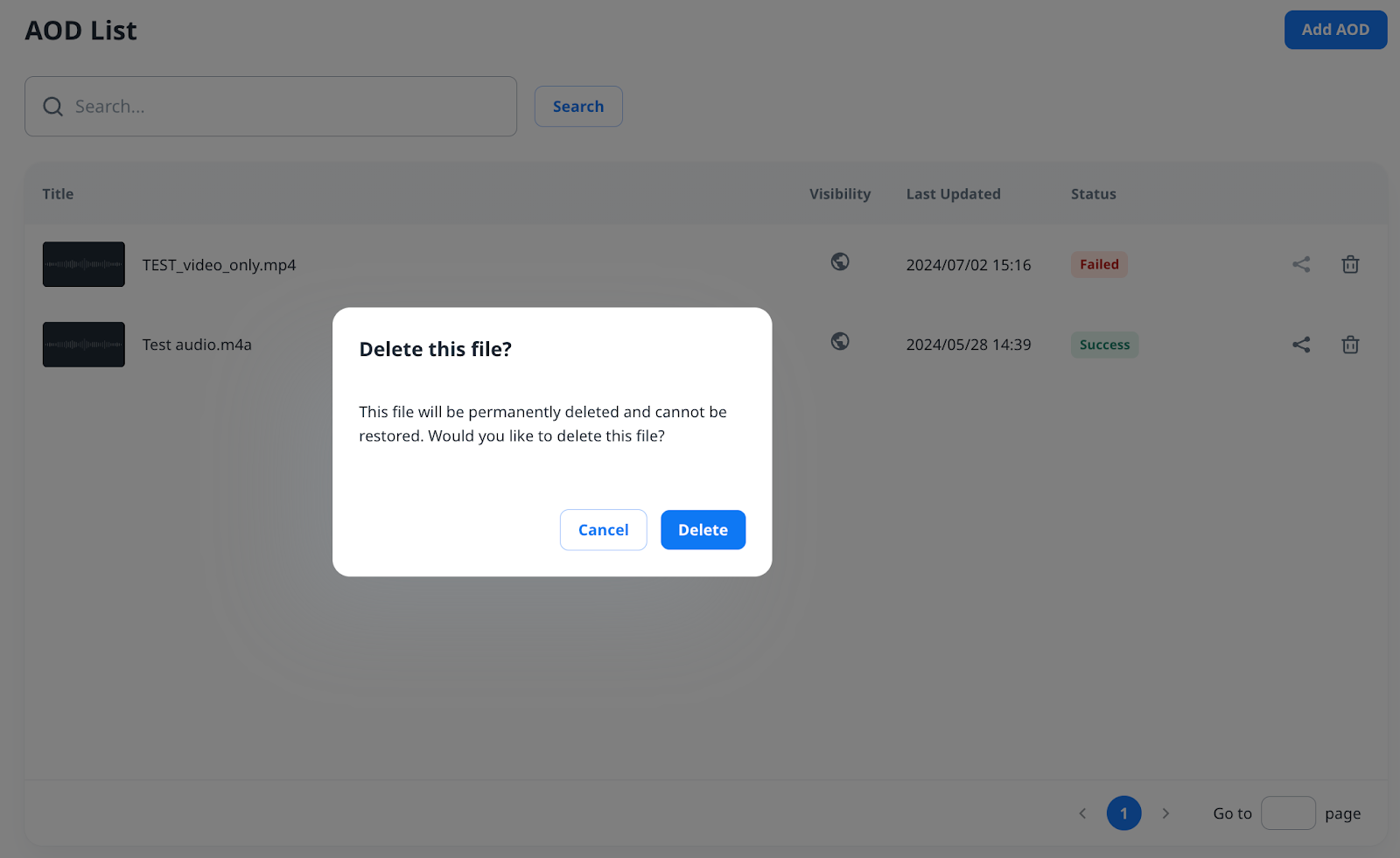Click globe visibility icon for TEST_video_only.mp4
Viewport: 1400px width, 858px height.
pos(840,262)
